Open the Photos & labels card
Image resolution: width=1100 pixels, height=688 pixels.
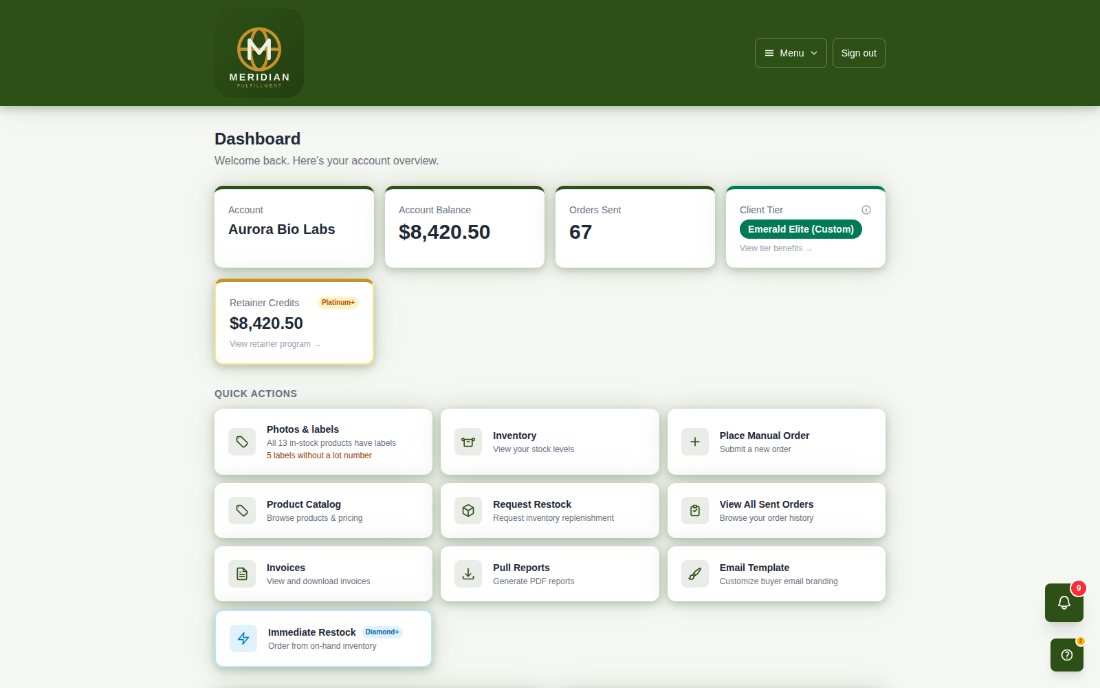[x=323, y=442]
